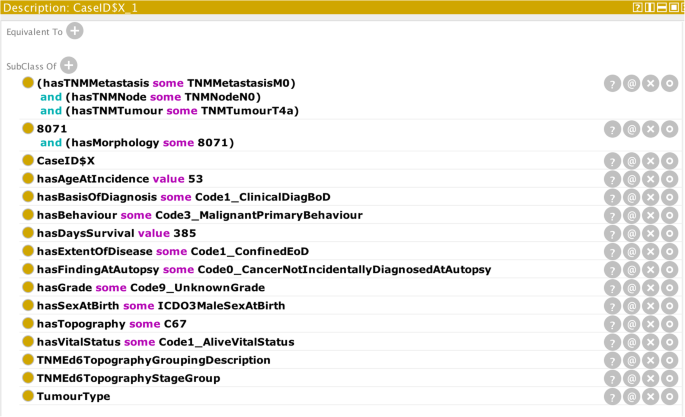Split the view horizontally from header
This screenshot has height=417, width=685.
662,7
